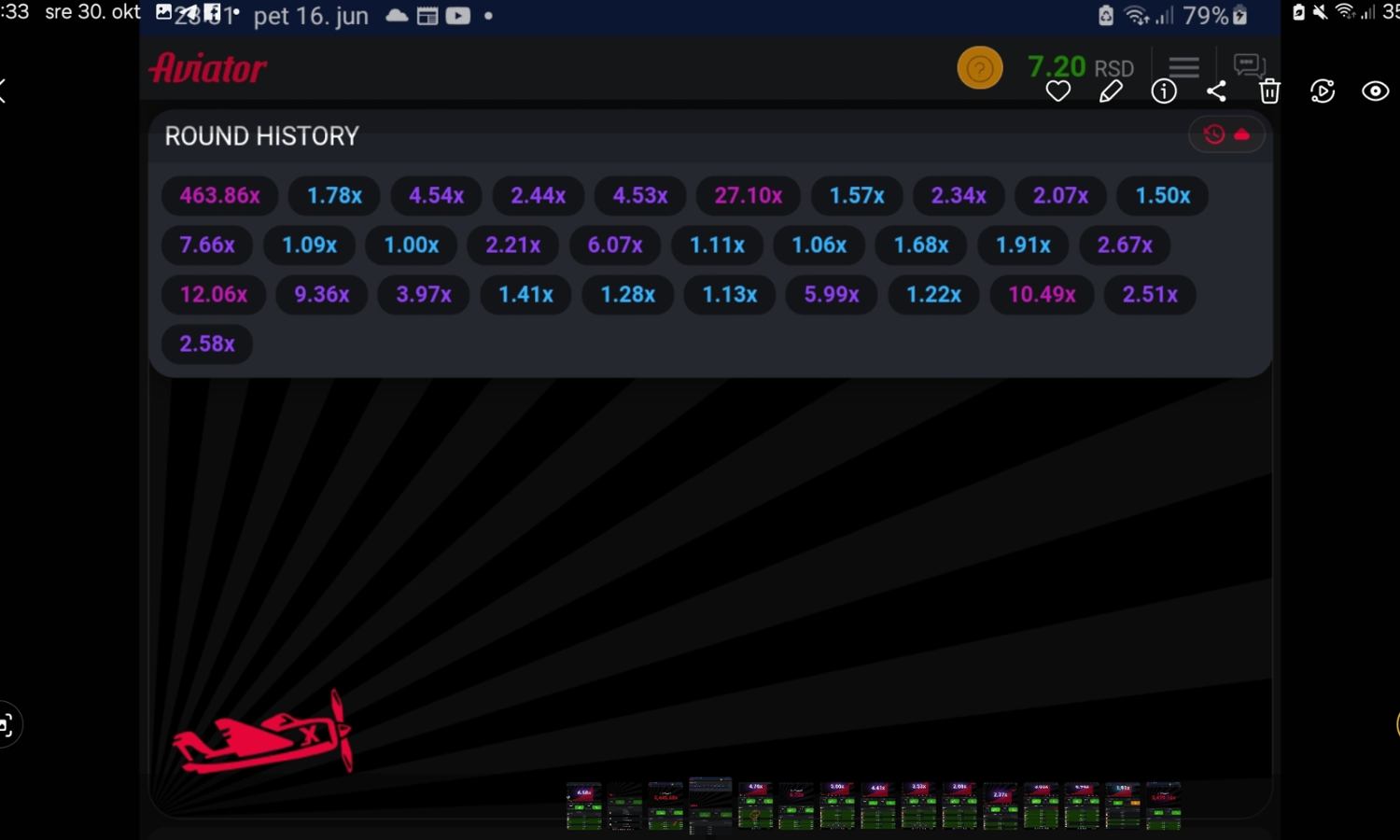Show image details via info icon
The image size is (1400, 840).
point(1163,91)
